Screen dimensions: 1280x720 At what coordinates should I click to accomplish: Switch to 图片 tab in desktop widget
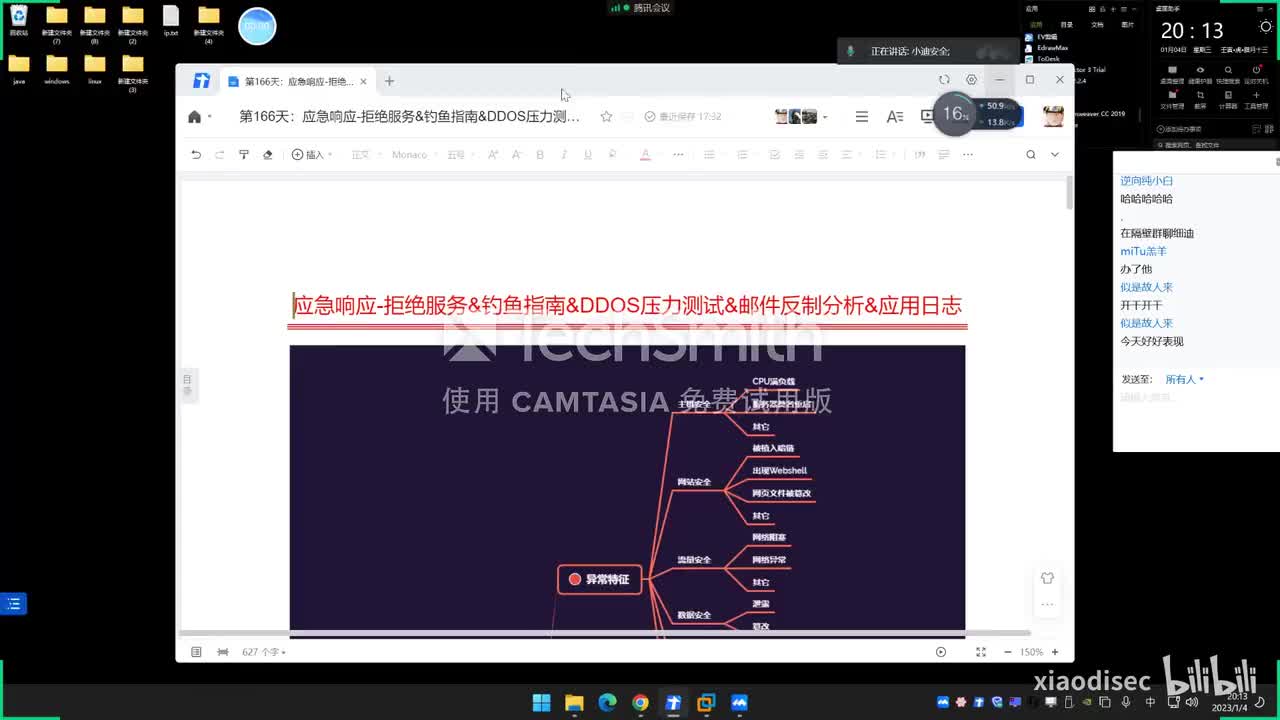(x=1128, y=24)
